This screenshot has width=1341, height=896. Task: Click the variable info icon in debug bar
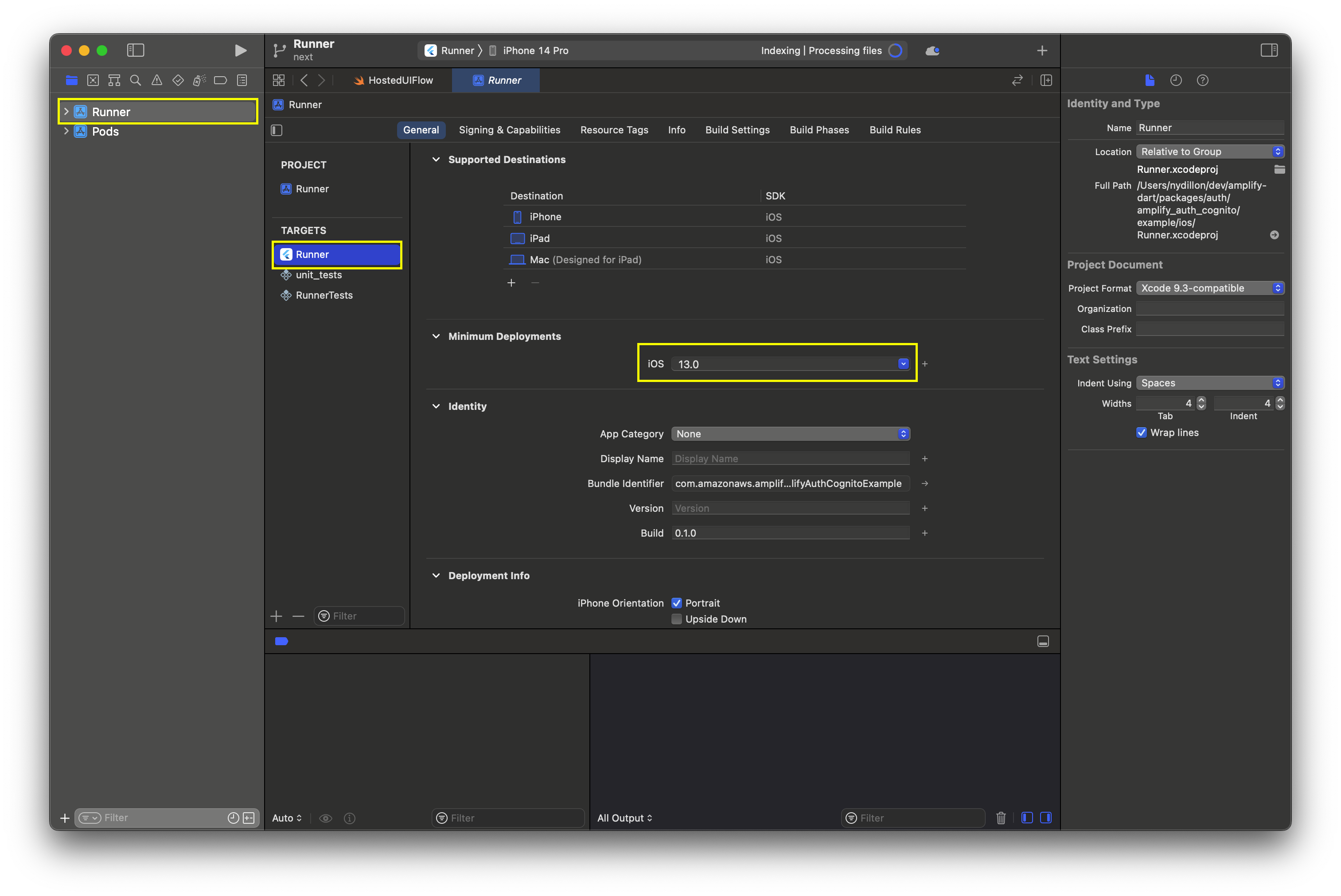(350, 818)
